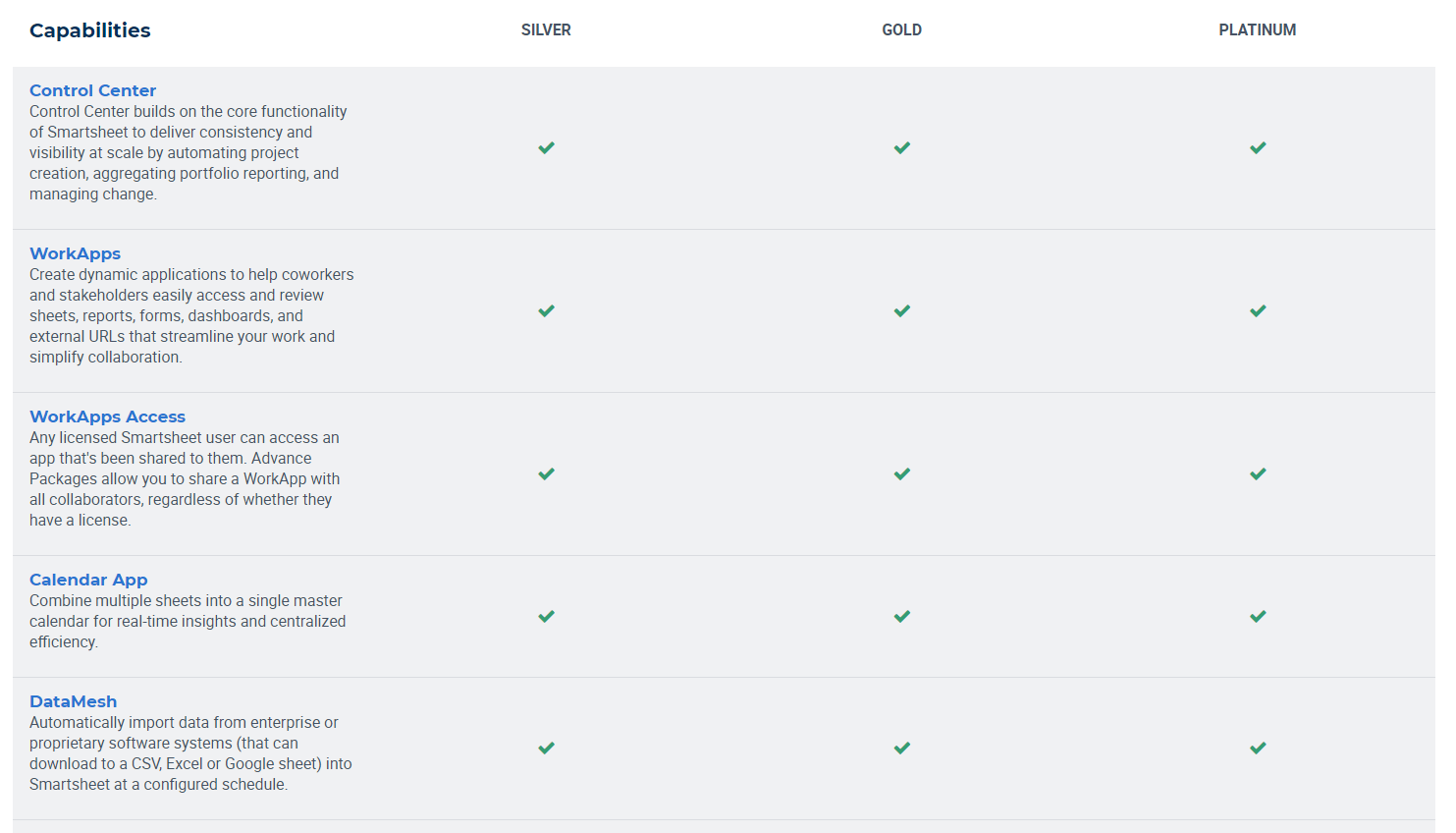Click the Gold checkmark for Calendar App
The height and width of the screenshot is (833, 1456).
tap(901, 617)
